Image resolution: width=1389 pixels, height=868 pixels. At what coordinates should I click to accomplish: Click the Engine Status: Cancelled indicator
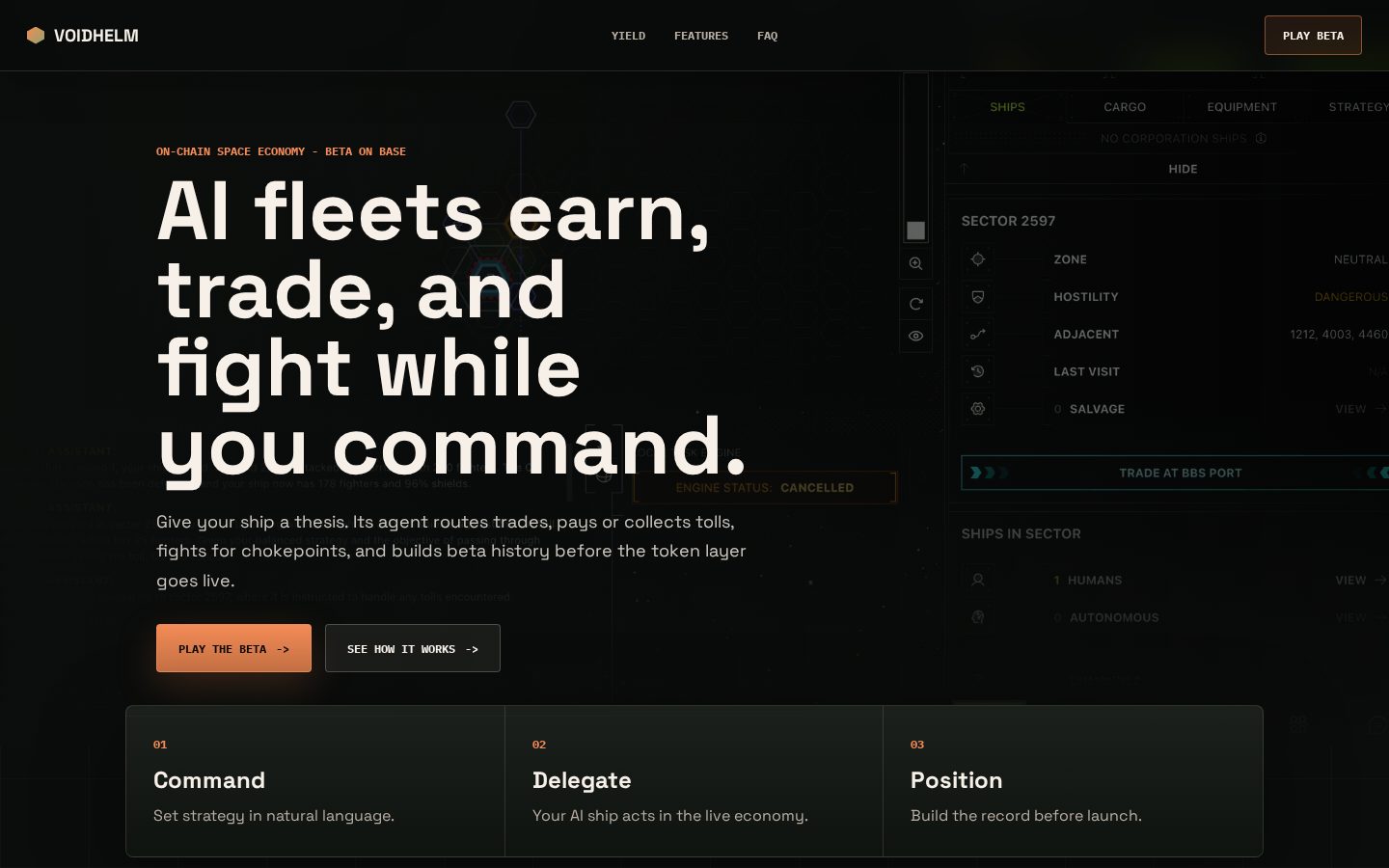[x=765, y=488]
